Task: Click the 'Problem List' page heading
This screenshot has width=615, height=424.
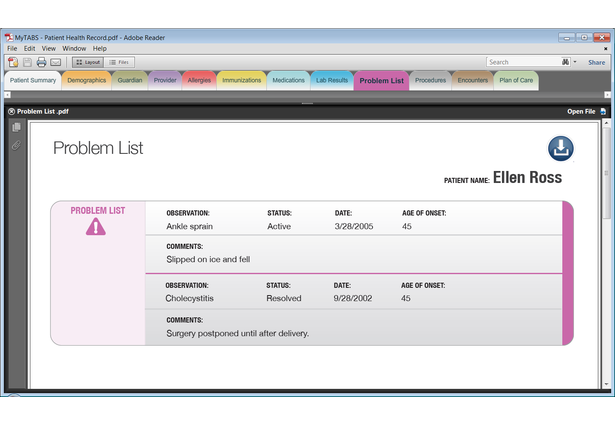Action: [98, 148]
